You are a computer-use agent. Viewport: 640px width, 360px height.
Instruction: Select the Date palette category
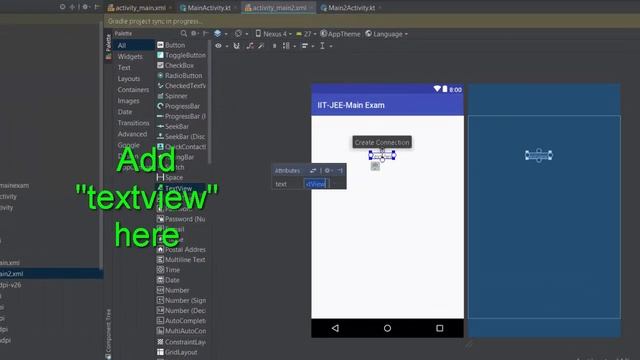click(124, 111)
